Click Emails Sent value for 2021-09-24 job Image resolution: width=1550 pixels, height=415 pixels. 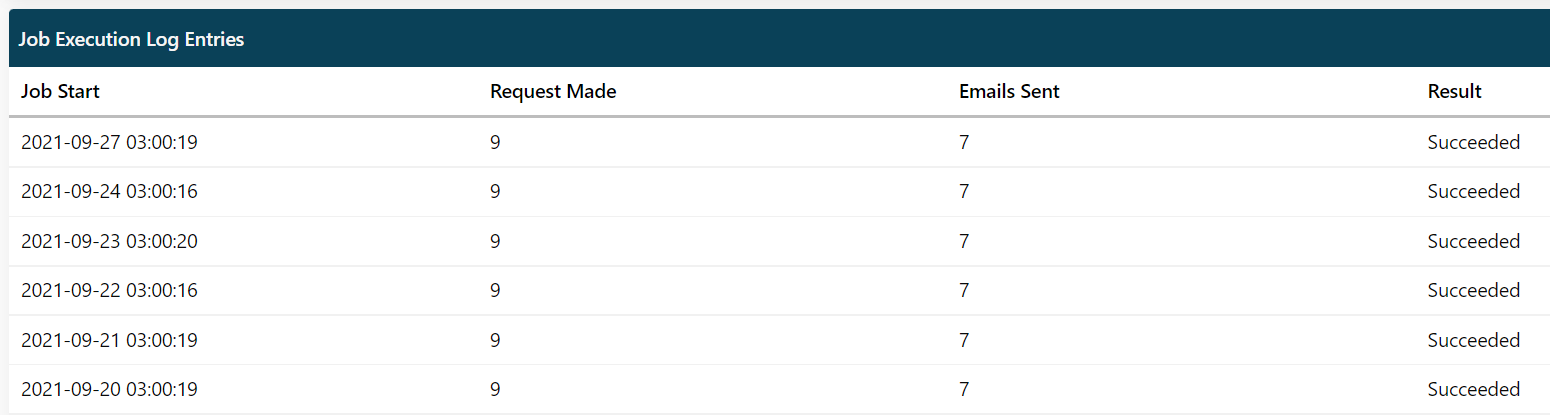click(964, 191)
